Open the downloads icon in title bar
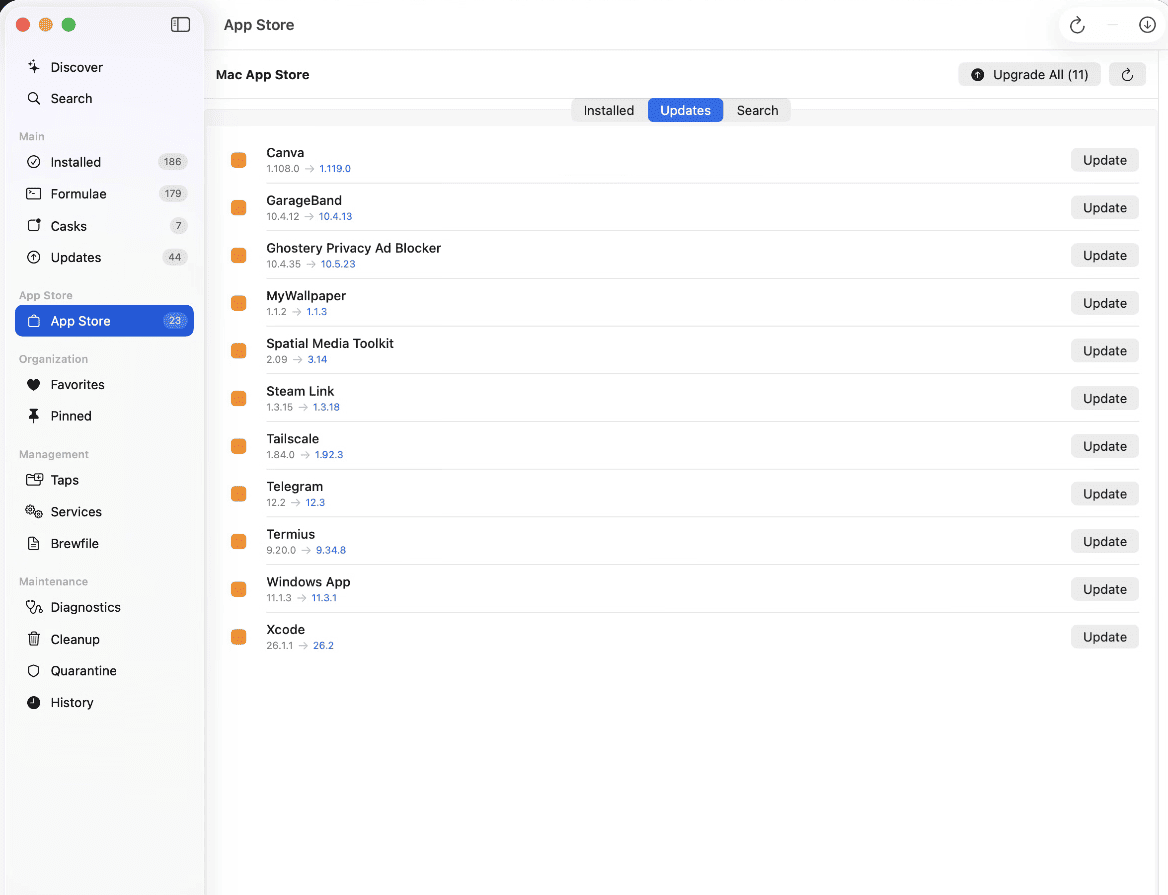This screenshot has height=895, width=1168. coord(1147,25)
